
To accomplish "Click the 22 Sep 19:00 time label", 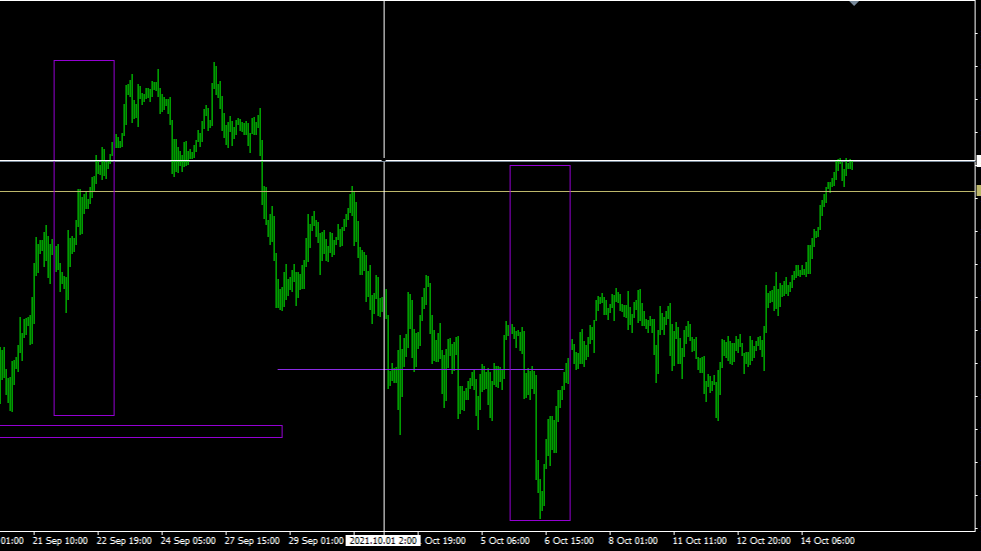I will [124, 540].
